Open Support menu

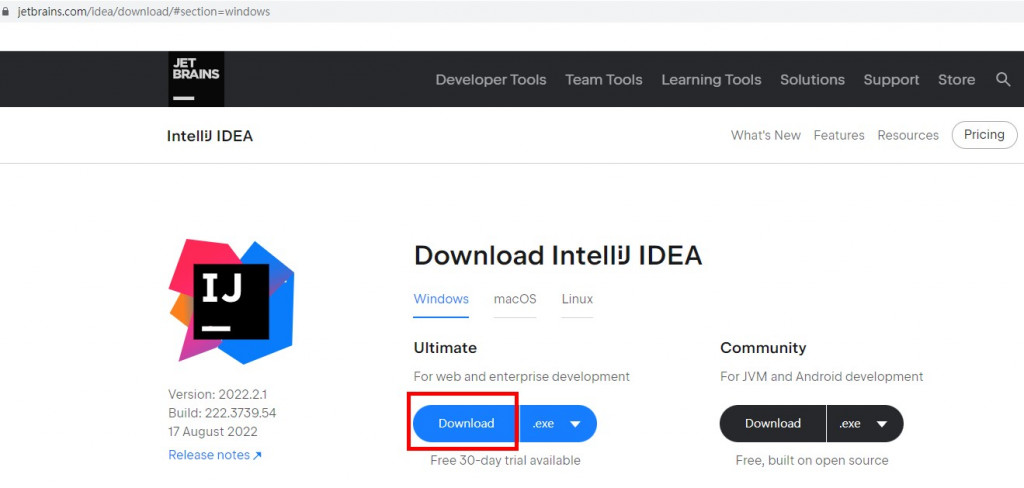coord(891,80)
